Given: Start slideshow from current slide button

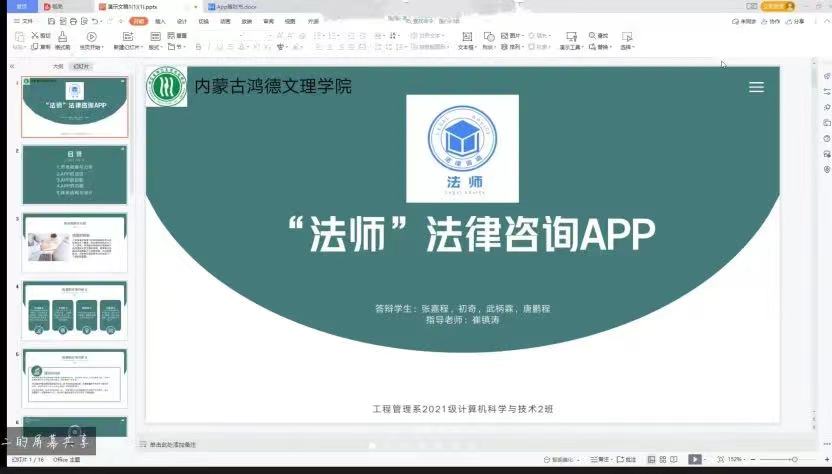Looking at the screenshot, I should pos(91,40).
